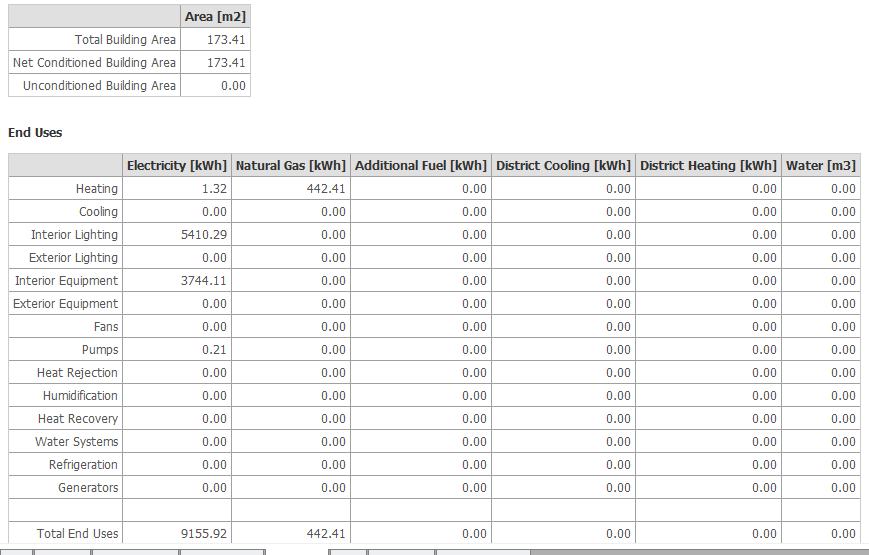Click Heating natural gas value 442.41
Viewport: 869px width, 555px height.
pyautogui.click(x=326, y=189)
